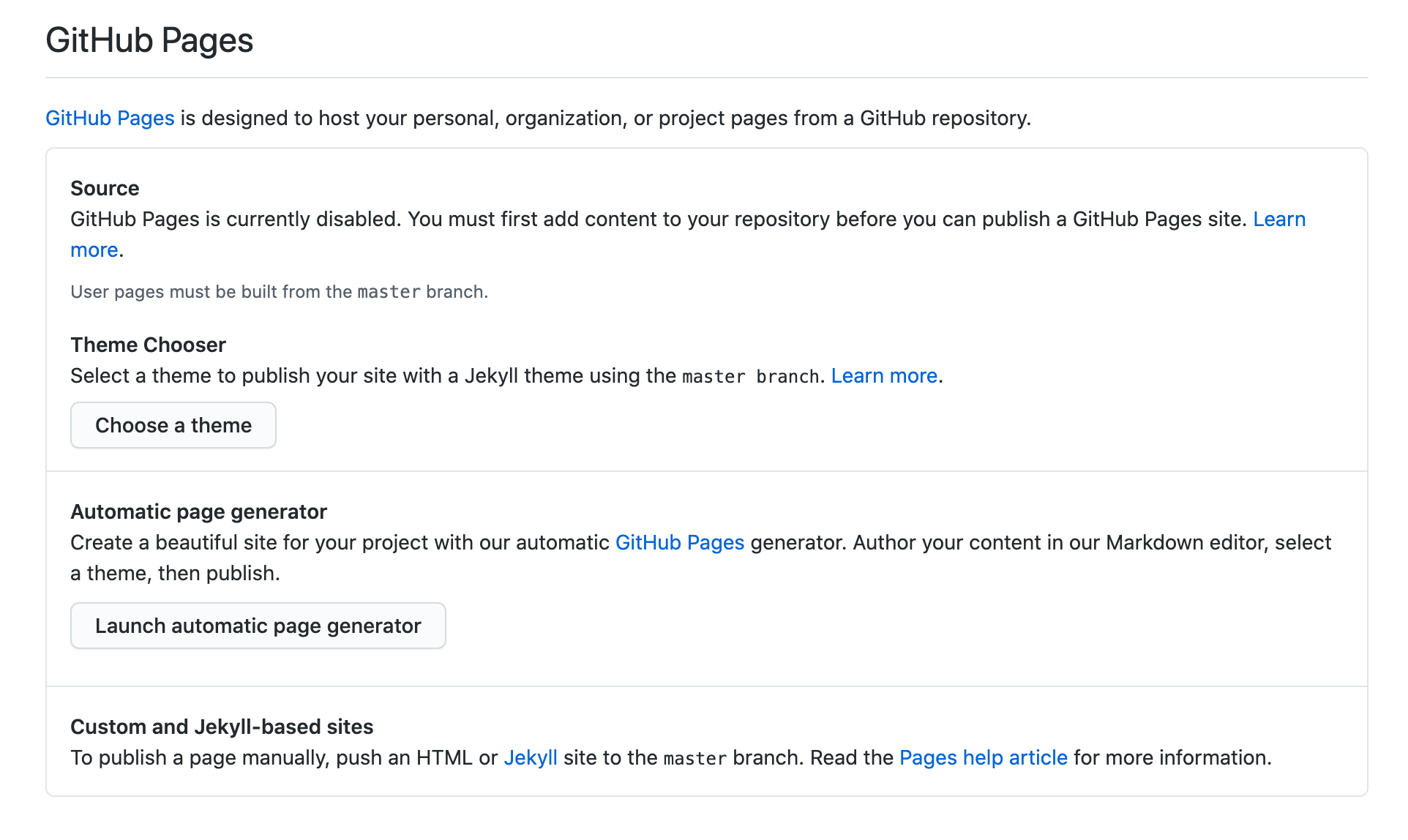
Task: Click the large GitHub Pages page title
Action: click(x=149, y=40)
